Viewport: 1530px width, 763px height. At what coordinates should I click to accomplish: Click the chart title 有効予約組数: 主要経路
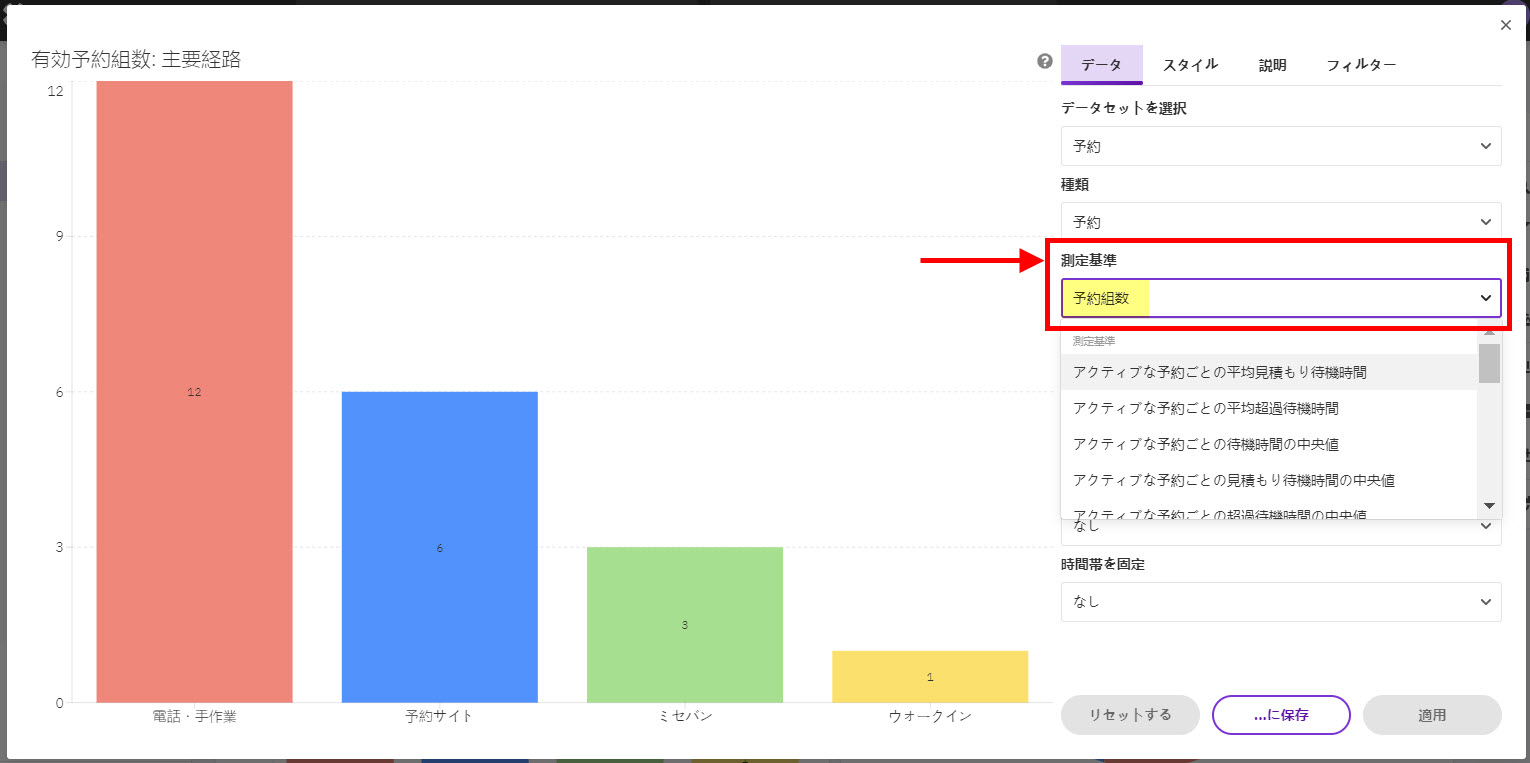click(136, 59)
